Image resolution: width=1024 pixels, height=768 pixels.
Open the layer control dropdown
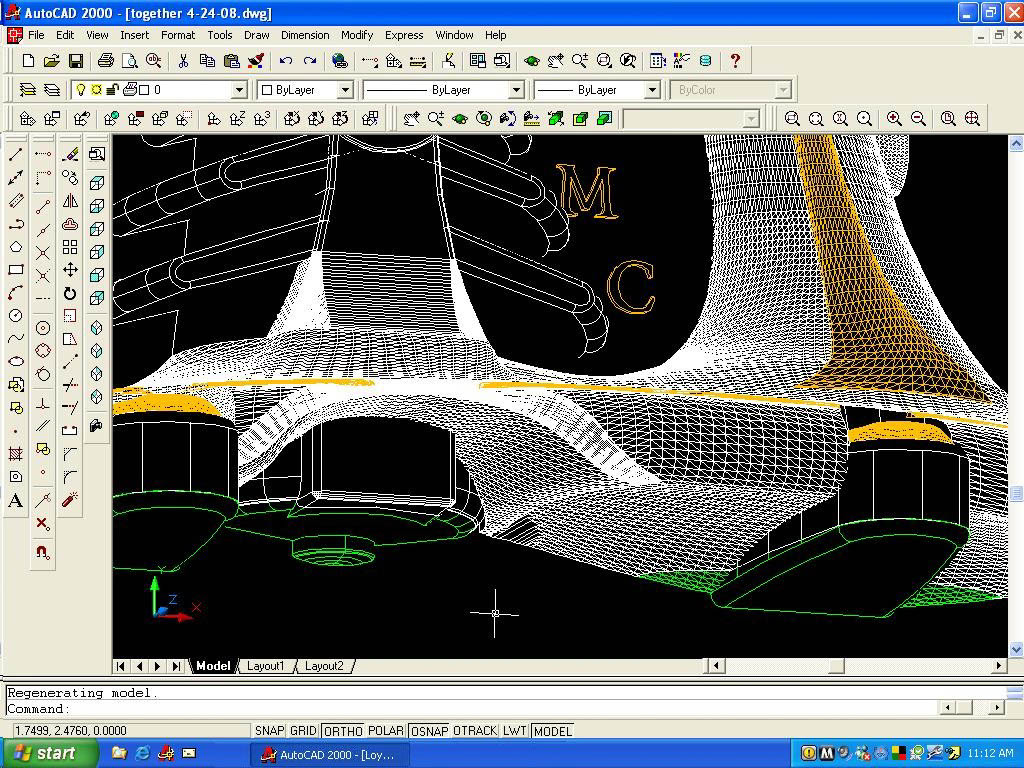pos(240,89)
